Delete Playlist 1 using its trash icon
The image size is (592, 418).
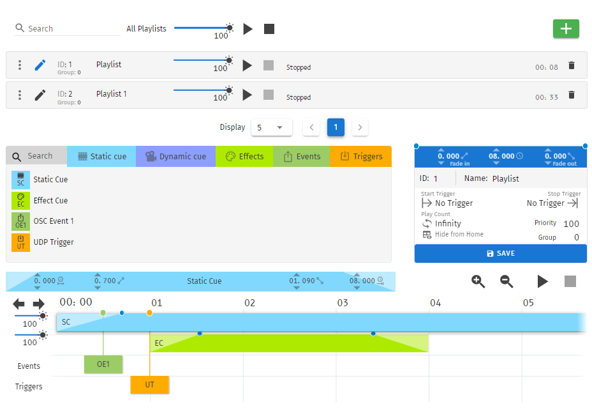click(571, 95)
